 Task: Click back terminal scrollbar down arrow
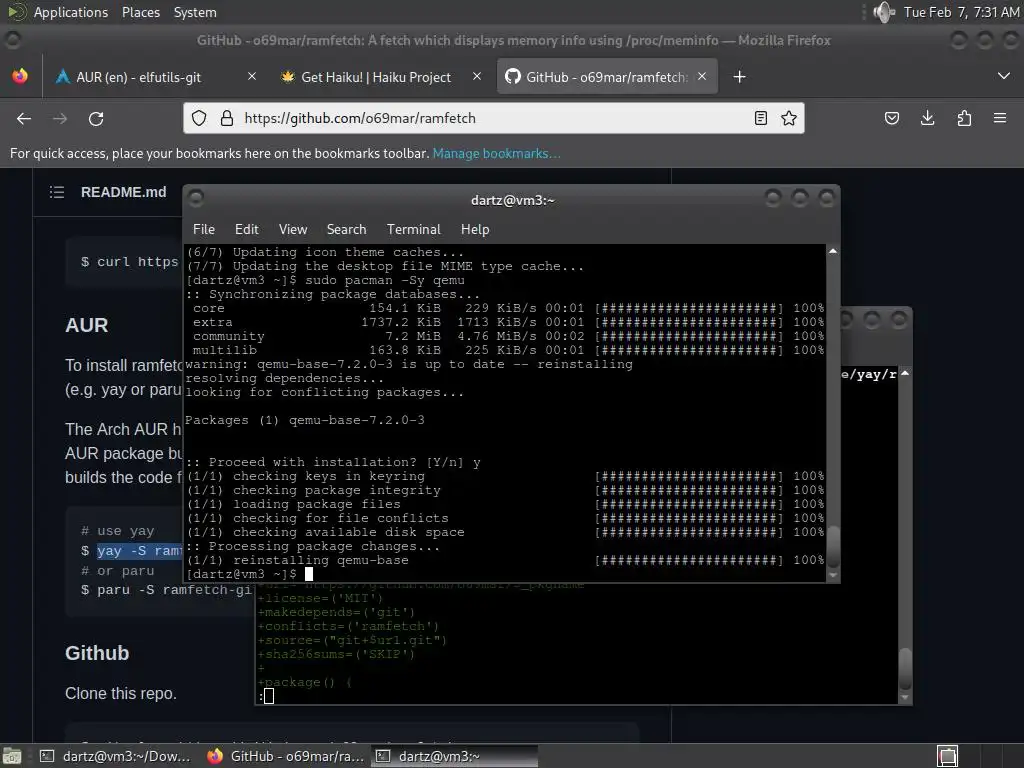coord(904,697)
